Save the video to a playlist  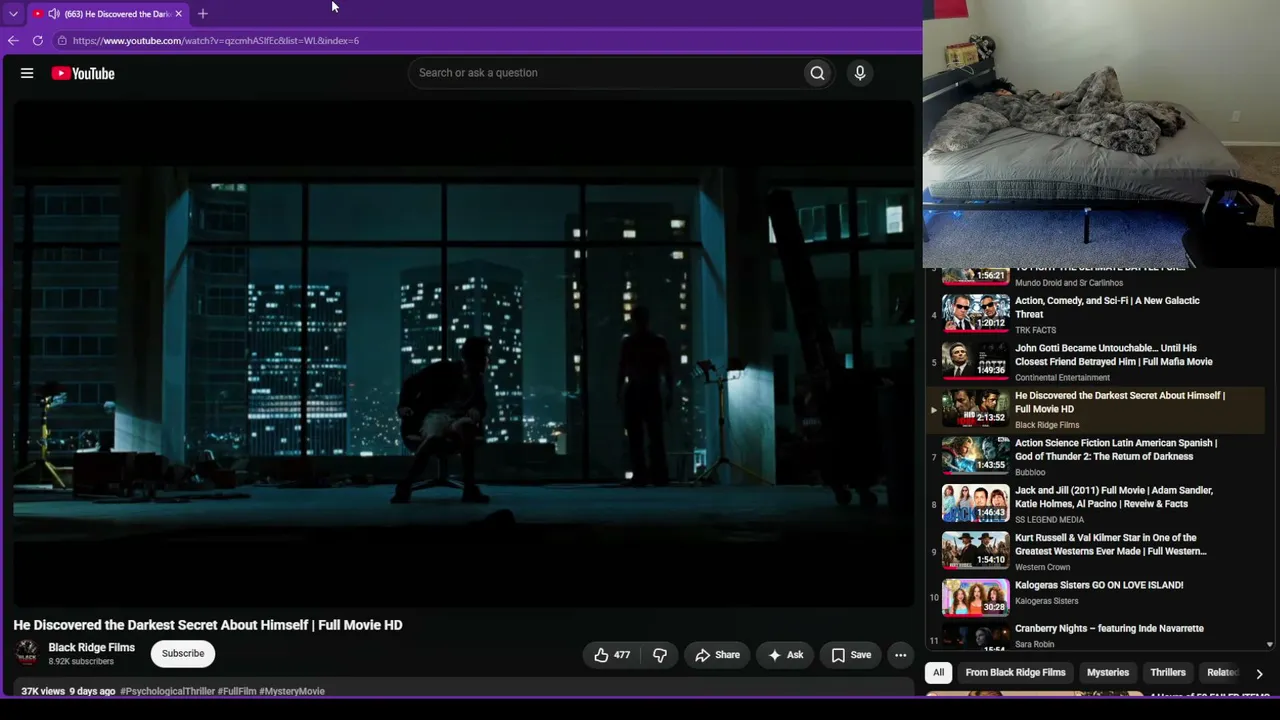(x=851, y=655)
